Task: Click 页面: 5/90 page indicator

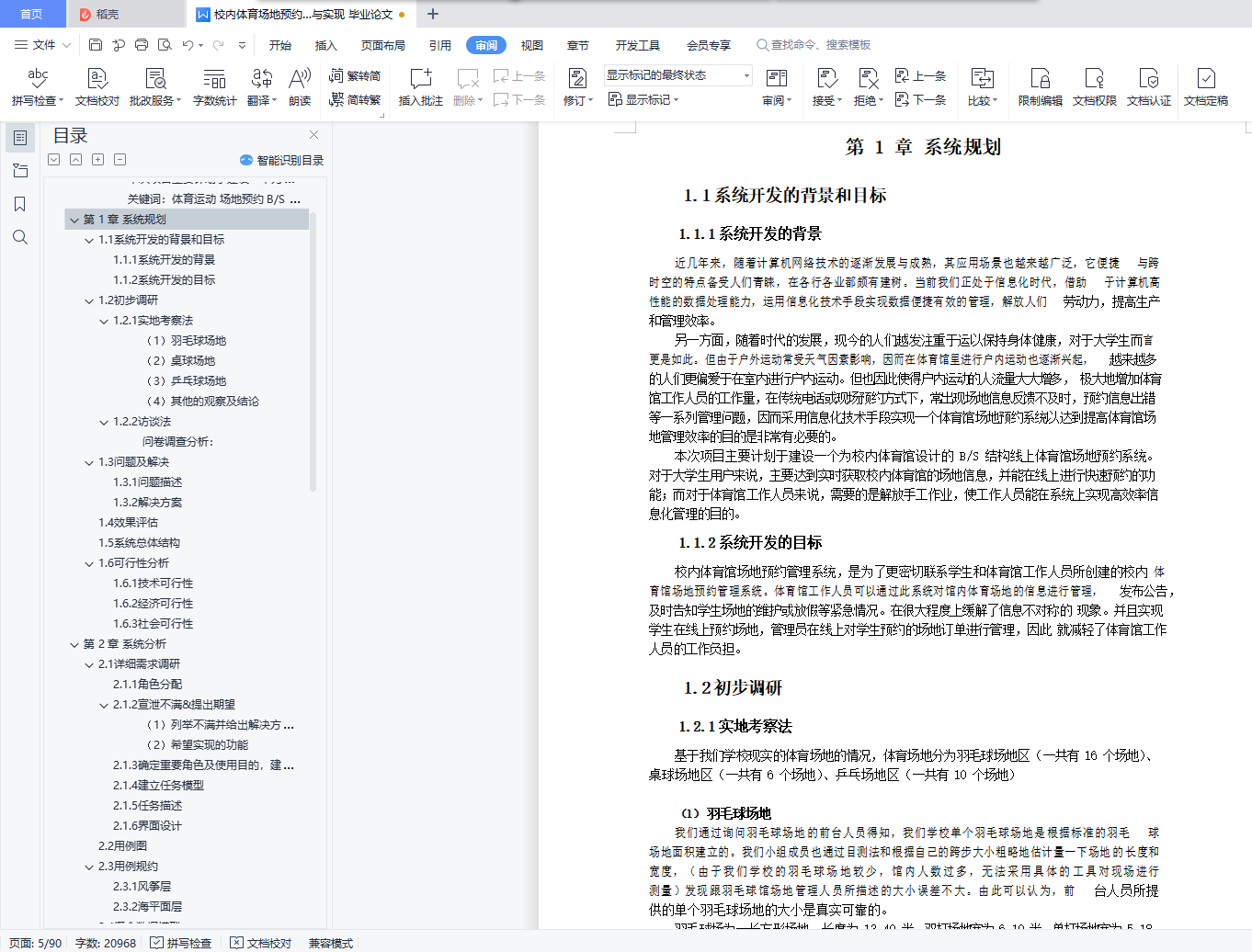Action: [x=36, y=943]
